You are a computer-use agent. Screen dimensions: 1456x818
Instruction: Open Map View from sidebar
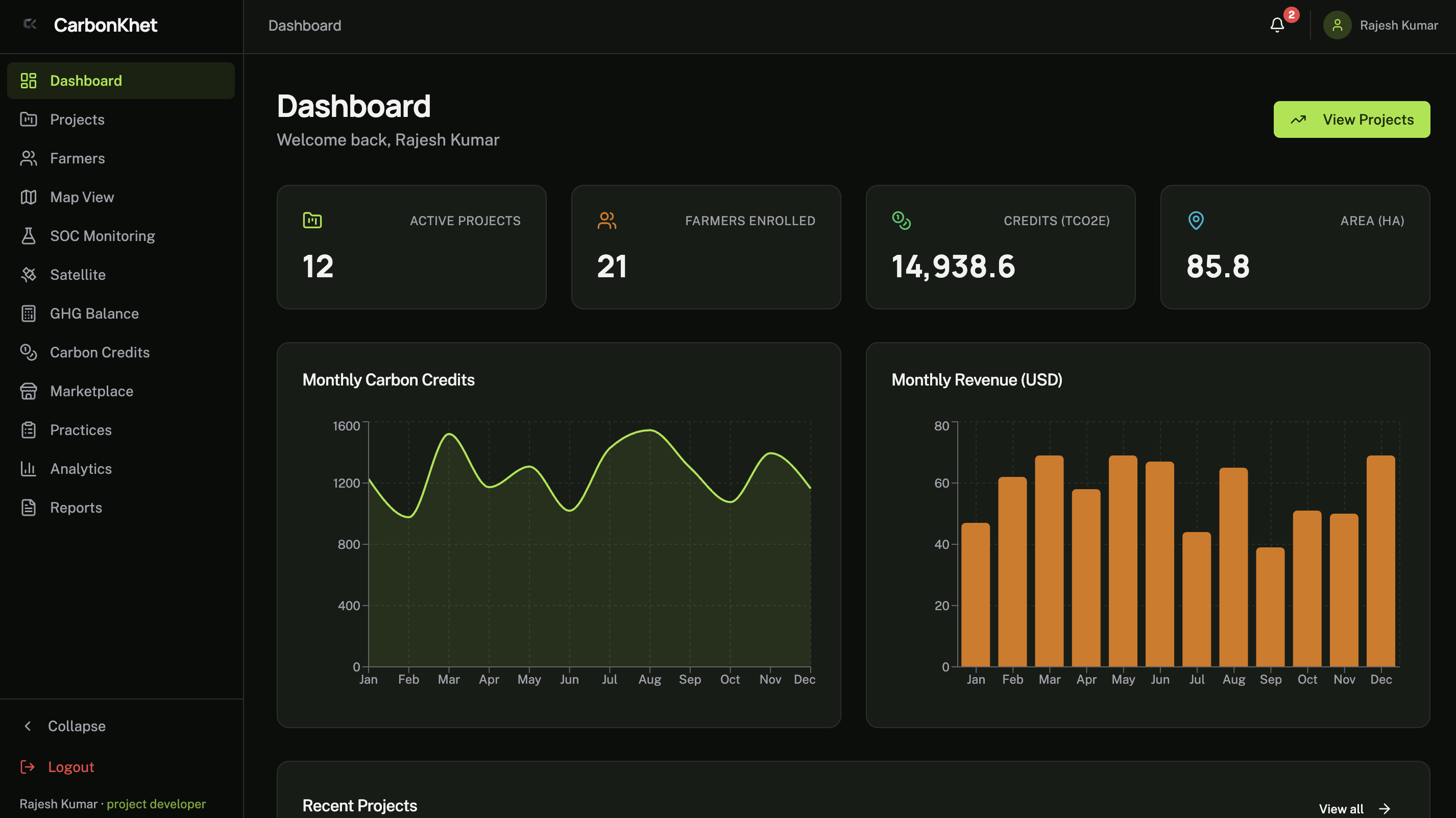(x=121, y=197)
